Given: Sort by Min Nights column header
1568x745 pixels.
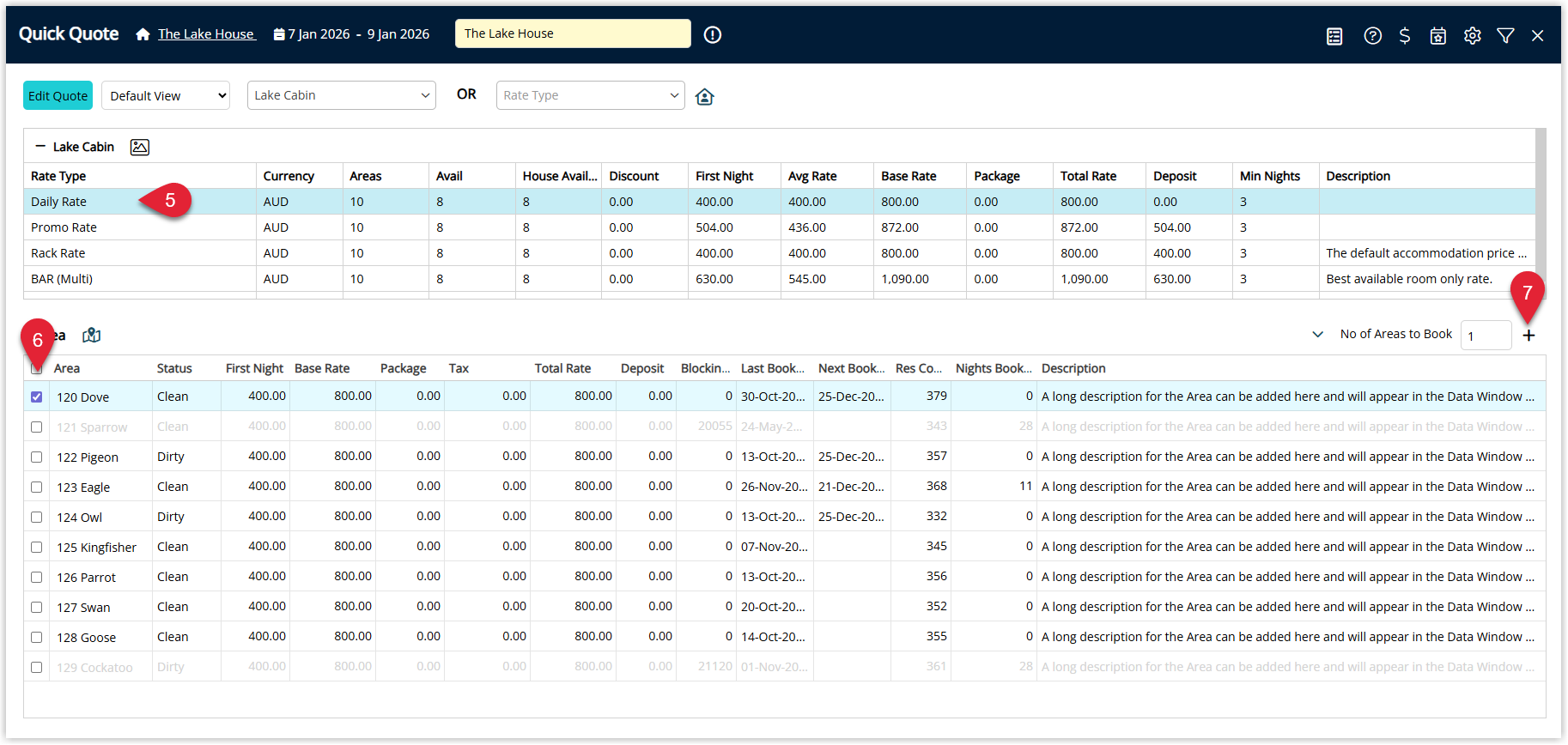Looking at the screenshot, I should [1270, 176].
